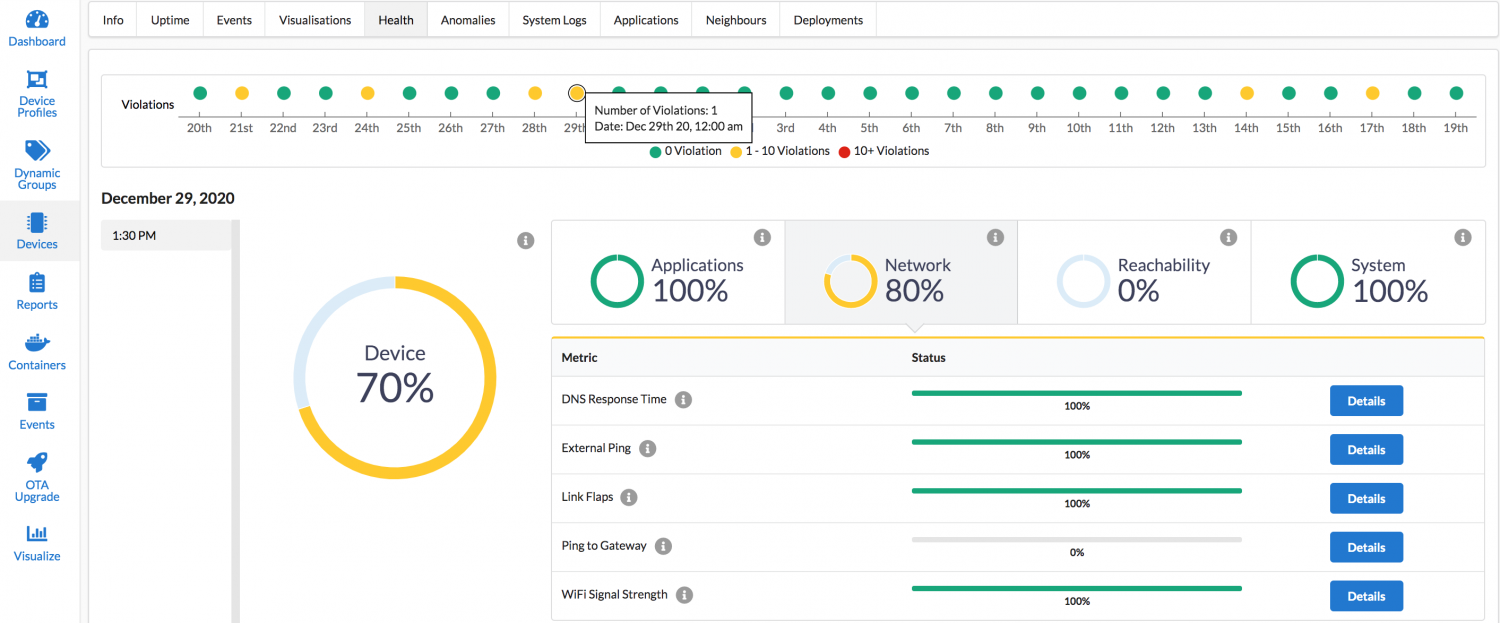
Task: Click the yellow 24th violations dot
Action: click(x=367, y=93)
